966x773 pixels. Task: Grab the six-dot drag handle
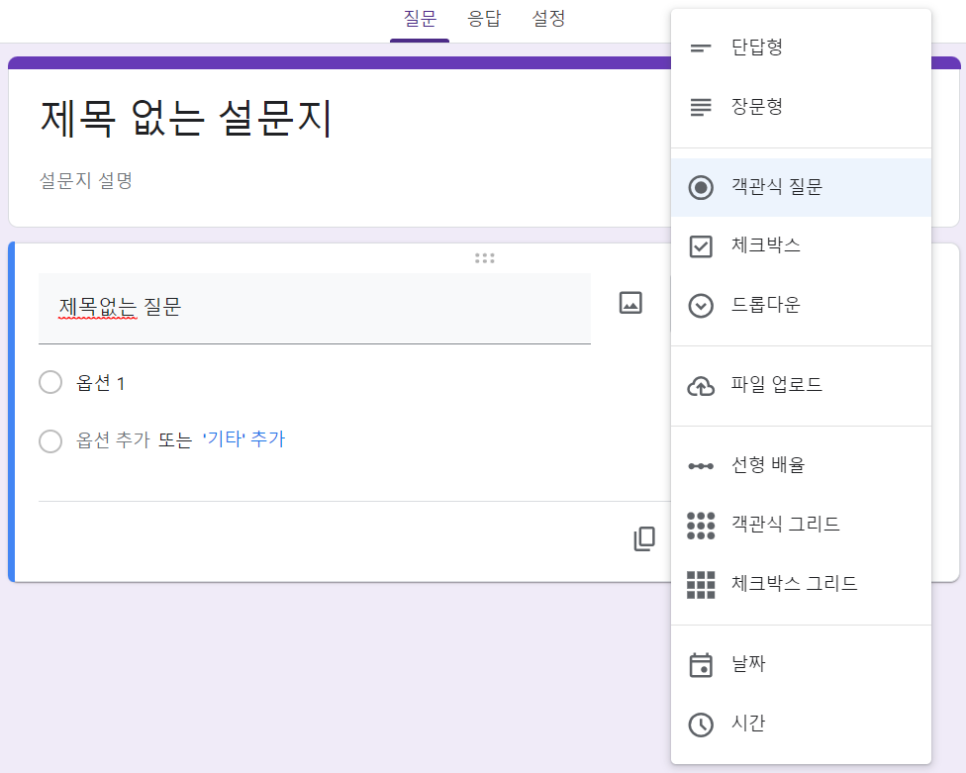click(485, 258)
